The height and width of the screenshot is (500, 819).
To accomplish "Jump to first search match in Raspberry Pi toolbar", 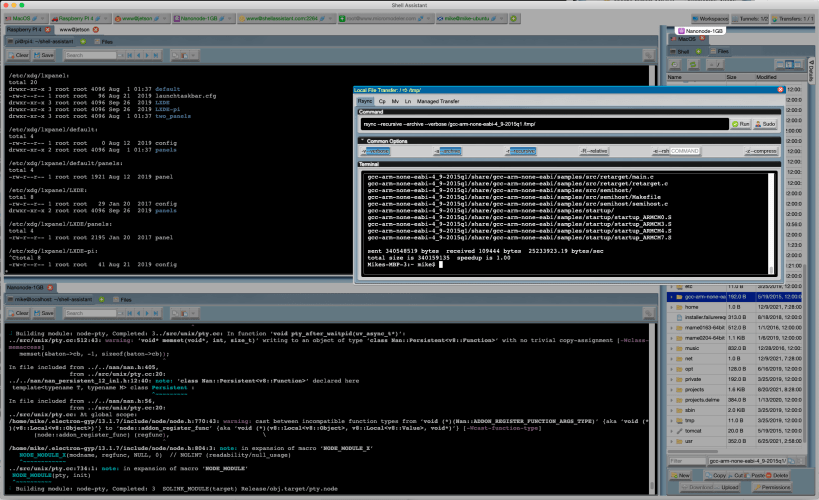I will [x=130, y=55].
